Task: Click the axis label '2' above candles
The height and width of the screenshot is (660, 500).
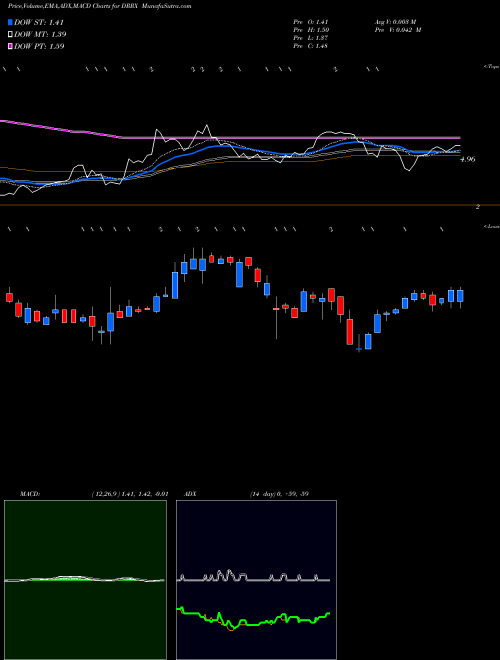Action: point(478,207)
